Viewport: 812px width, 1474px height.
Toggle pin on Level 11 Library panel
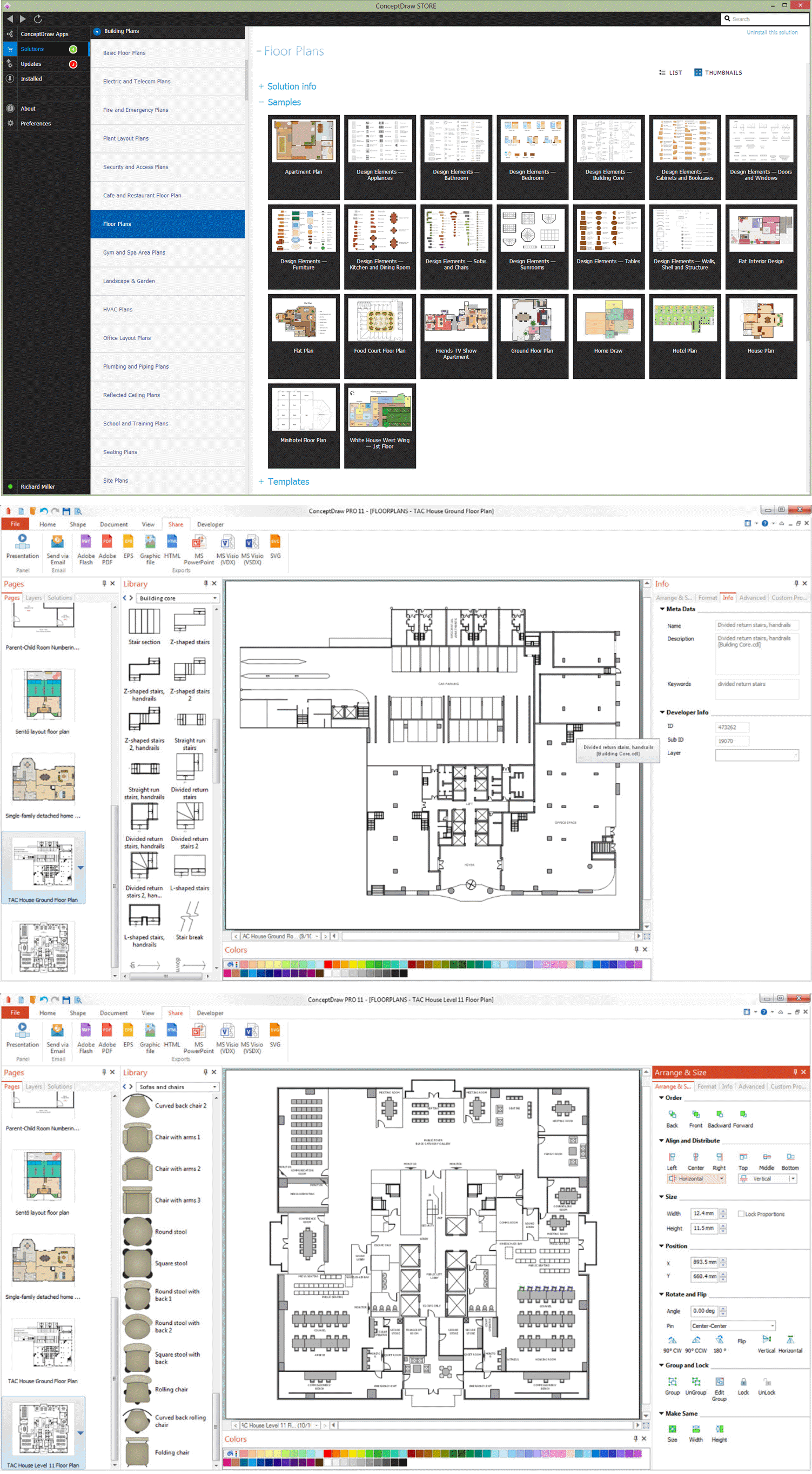[x=205, y=1072]
